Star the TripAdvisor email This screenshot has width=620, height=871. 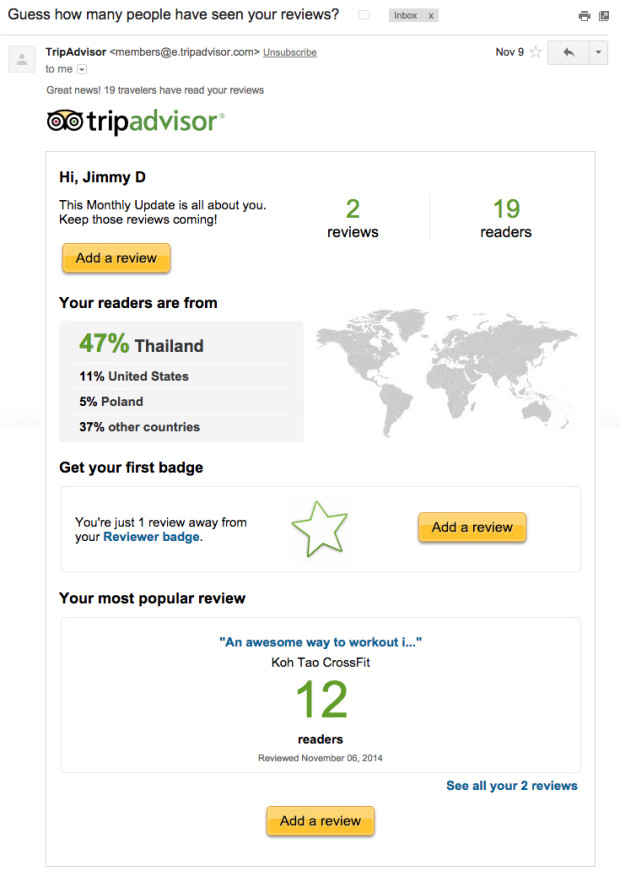536,52
